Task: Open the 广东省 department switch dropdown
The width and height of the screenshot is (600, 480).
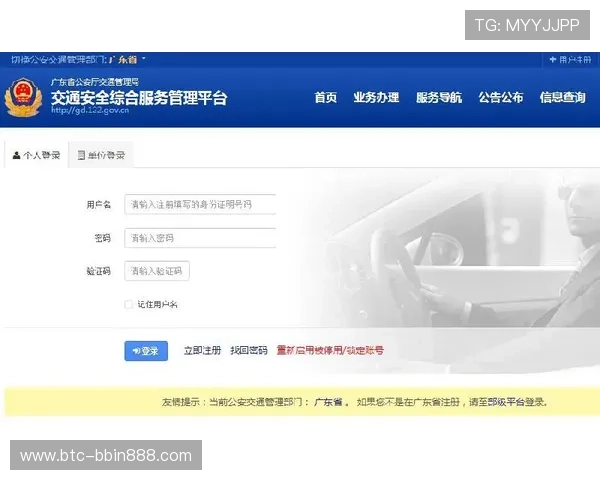Action: [127, 60]
